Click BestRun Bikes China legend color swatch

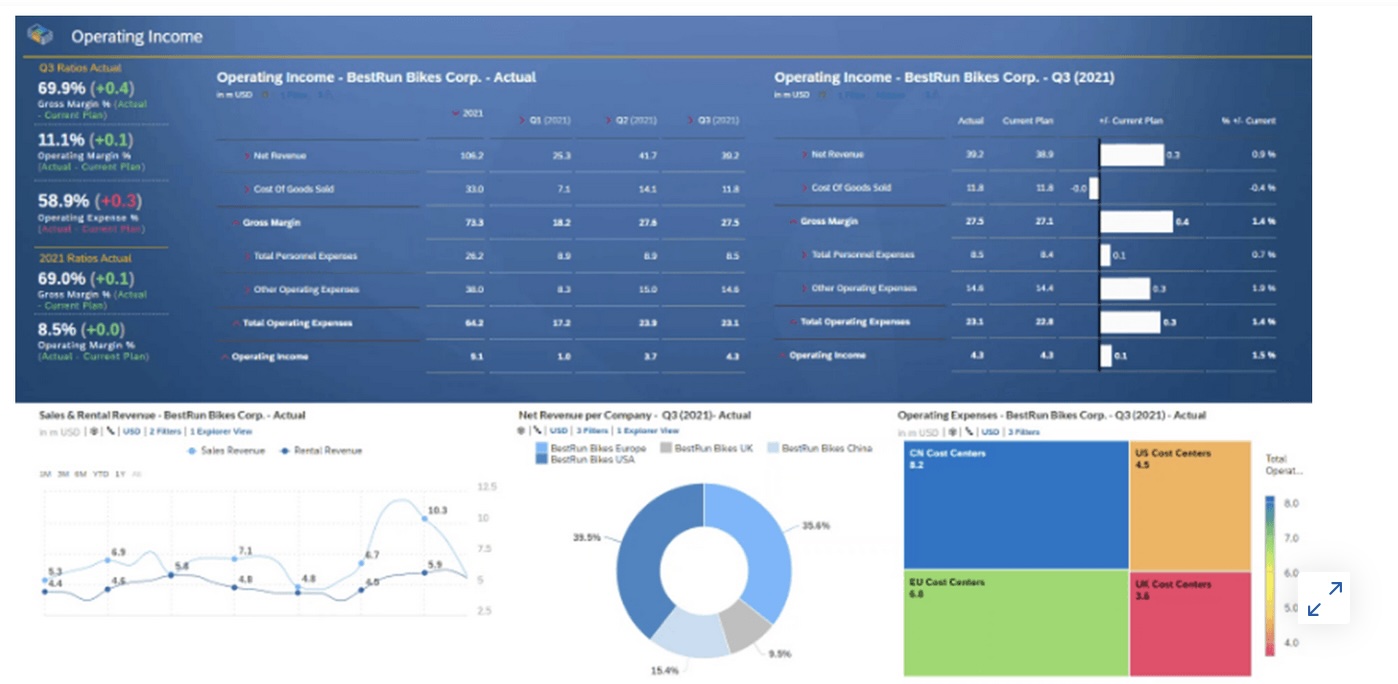pos(772,449)
